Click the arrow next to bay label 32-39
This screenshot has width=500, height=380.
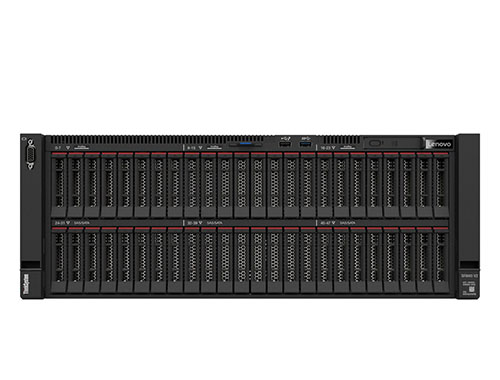pos(200,223)
